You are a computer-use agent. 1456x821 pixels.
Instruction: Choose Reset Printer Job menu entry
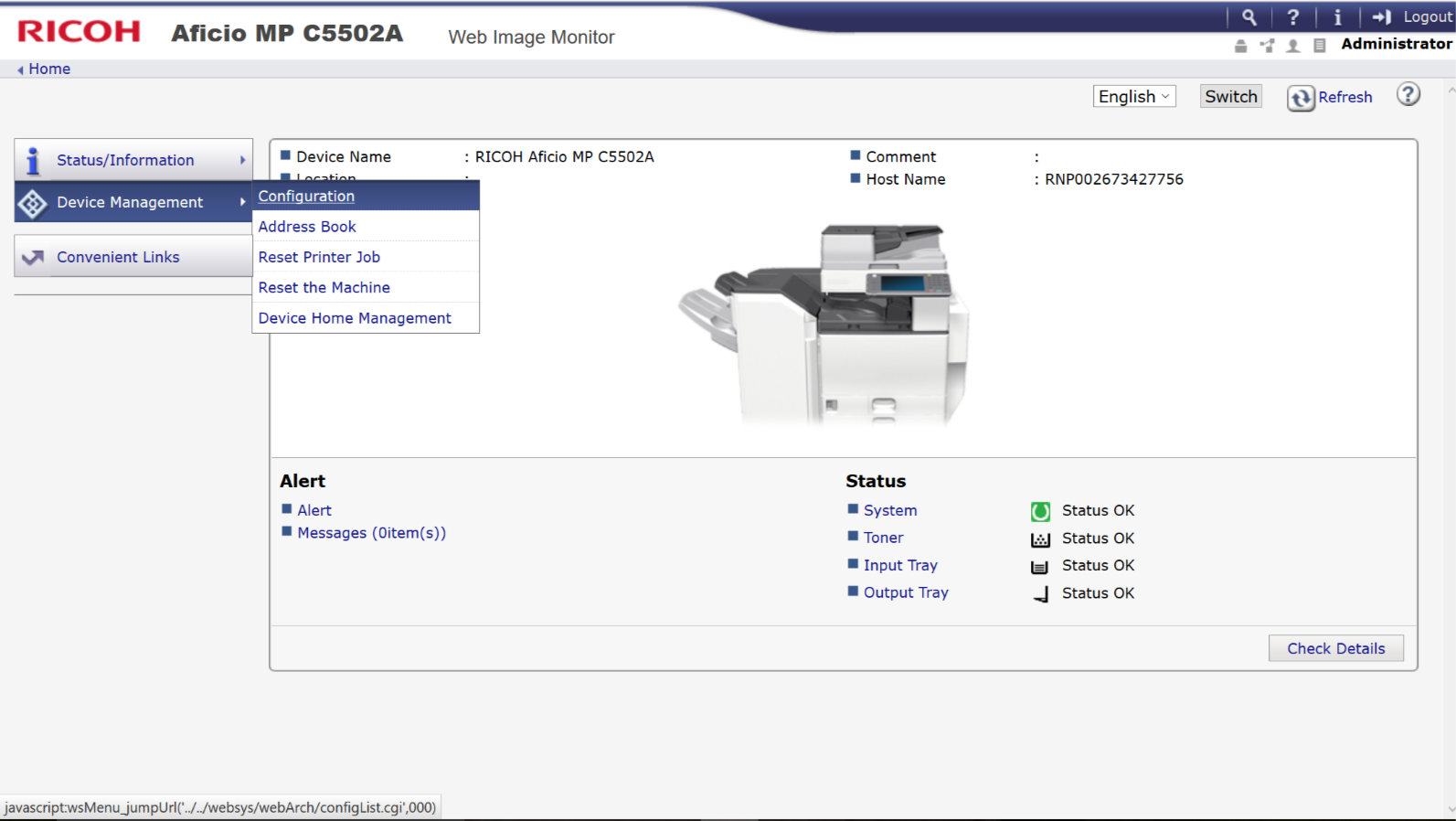point(366,257)
